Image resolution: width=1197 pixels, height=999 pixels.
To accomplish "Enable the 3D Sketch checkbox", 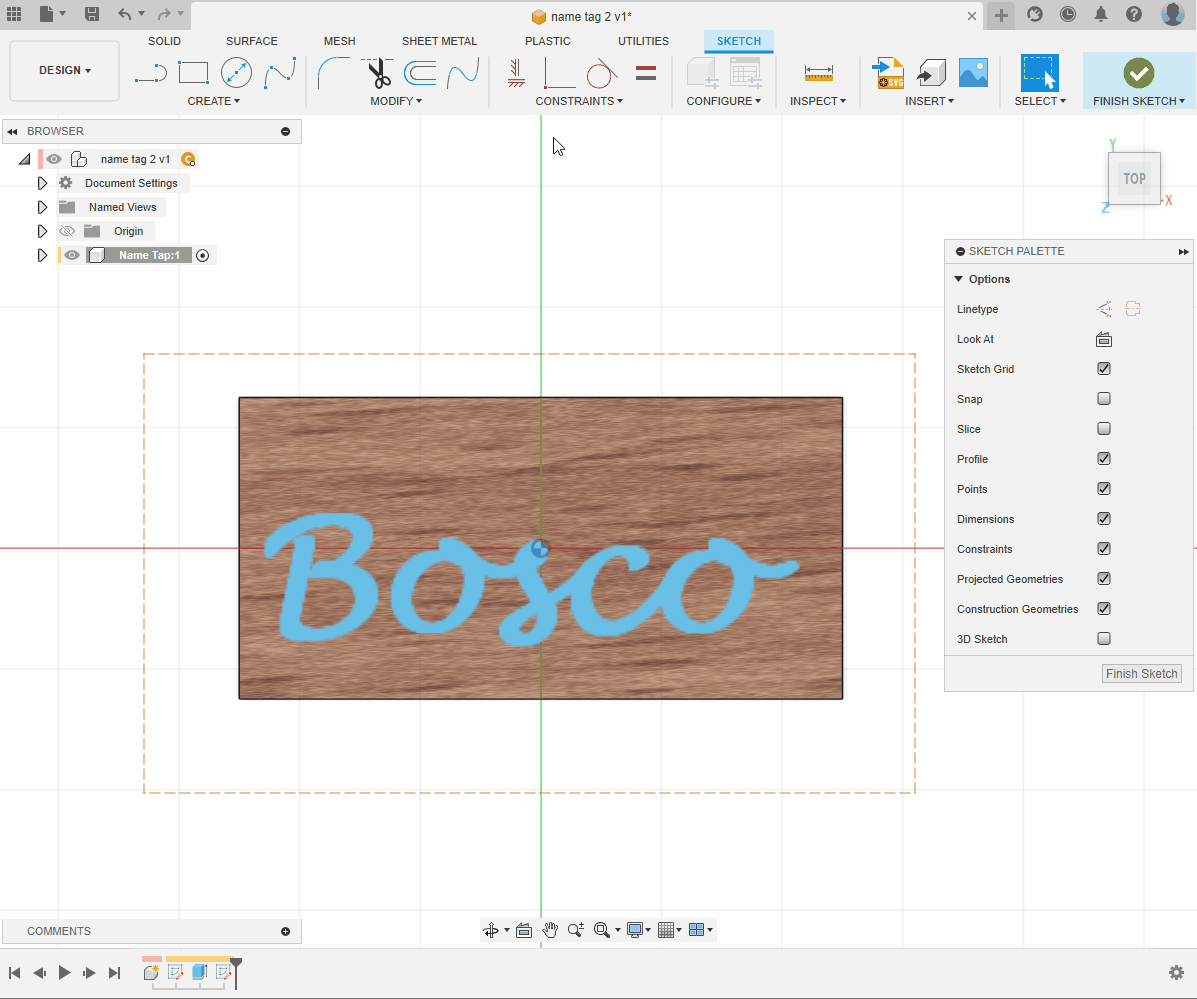I will (1104, 639).
